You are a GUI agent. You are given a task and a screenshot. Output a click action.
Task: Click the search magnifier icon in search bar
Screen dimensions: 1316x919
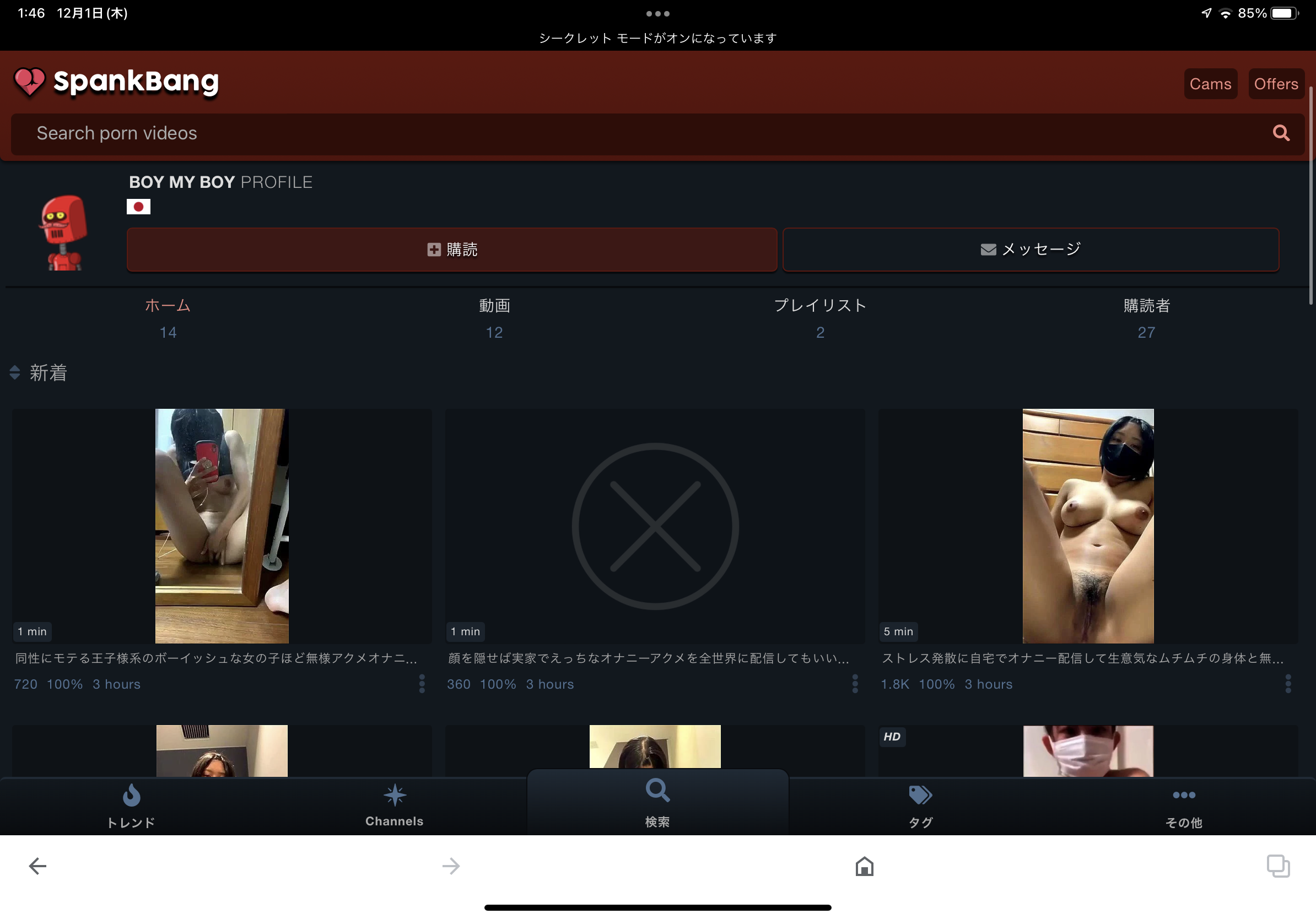pos(1281,133)
